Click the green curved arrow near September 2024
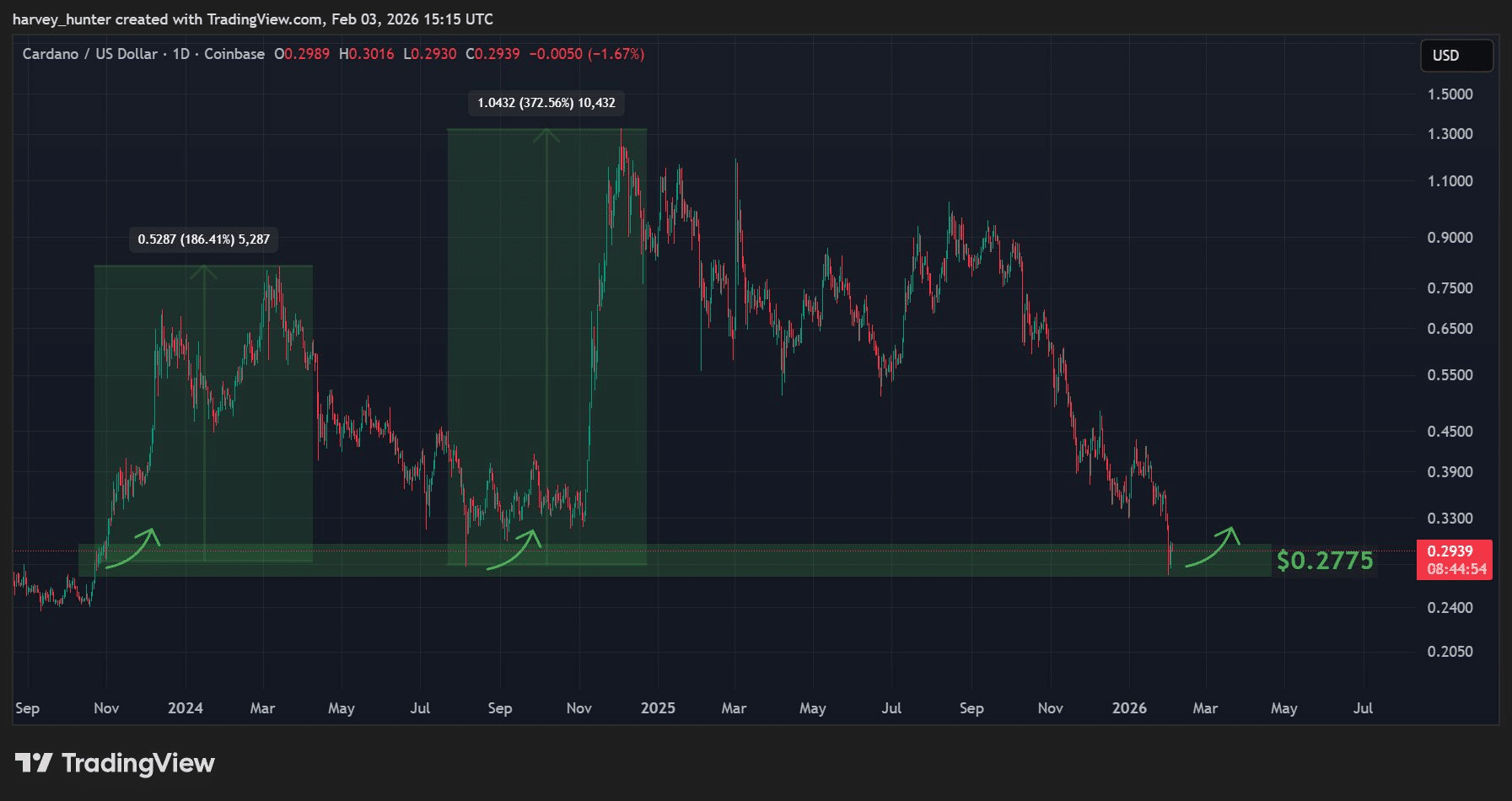 pyautogui.click(x=514, y=551)
